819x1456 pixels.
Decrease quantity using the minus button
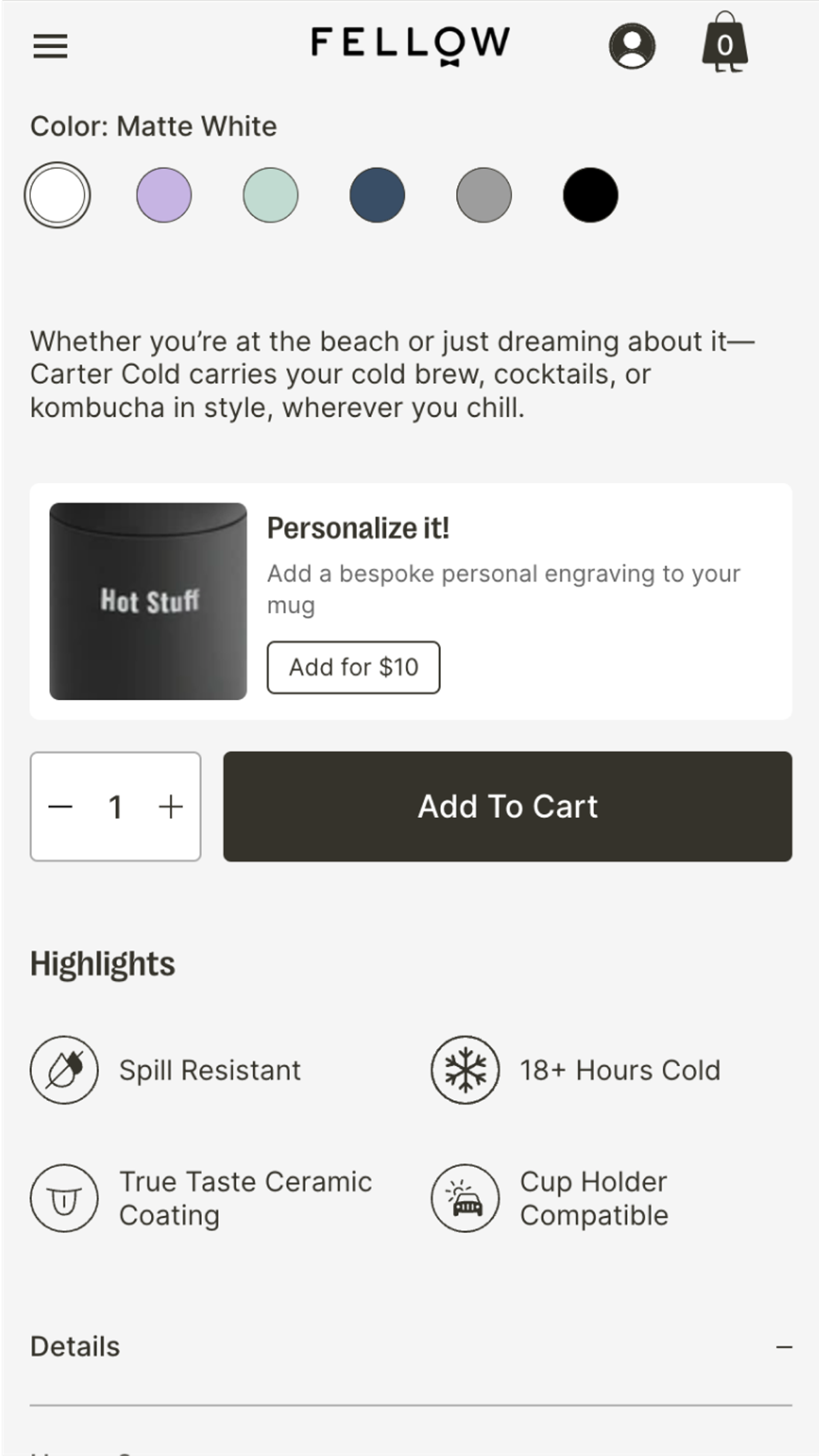pos(61,807)
